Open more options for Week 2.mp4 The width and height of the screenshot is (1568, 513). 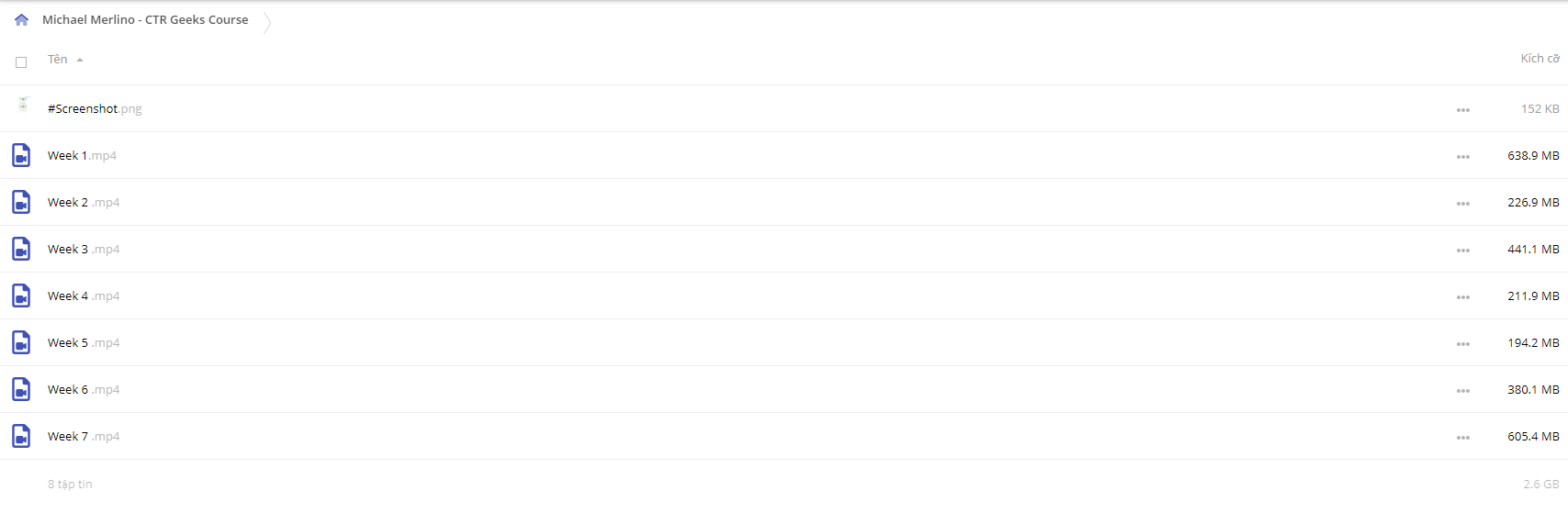click(1462, 204)
